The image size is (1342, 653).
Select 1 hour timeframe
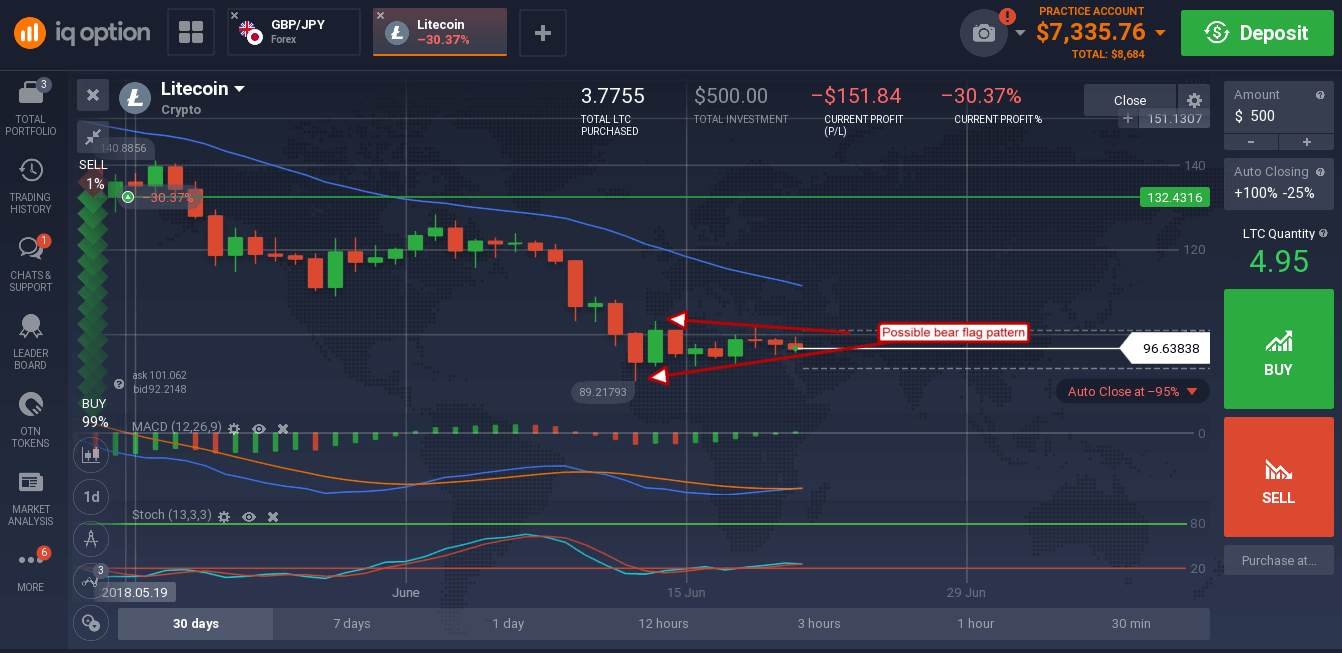pyautogui.click(x=975, y=623)
